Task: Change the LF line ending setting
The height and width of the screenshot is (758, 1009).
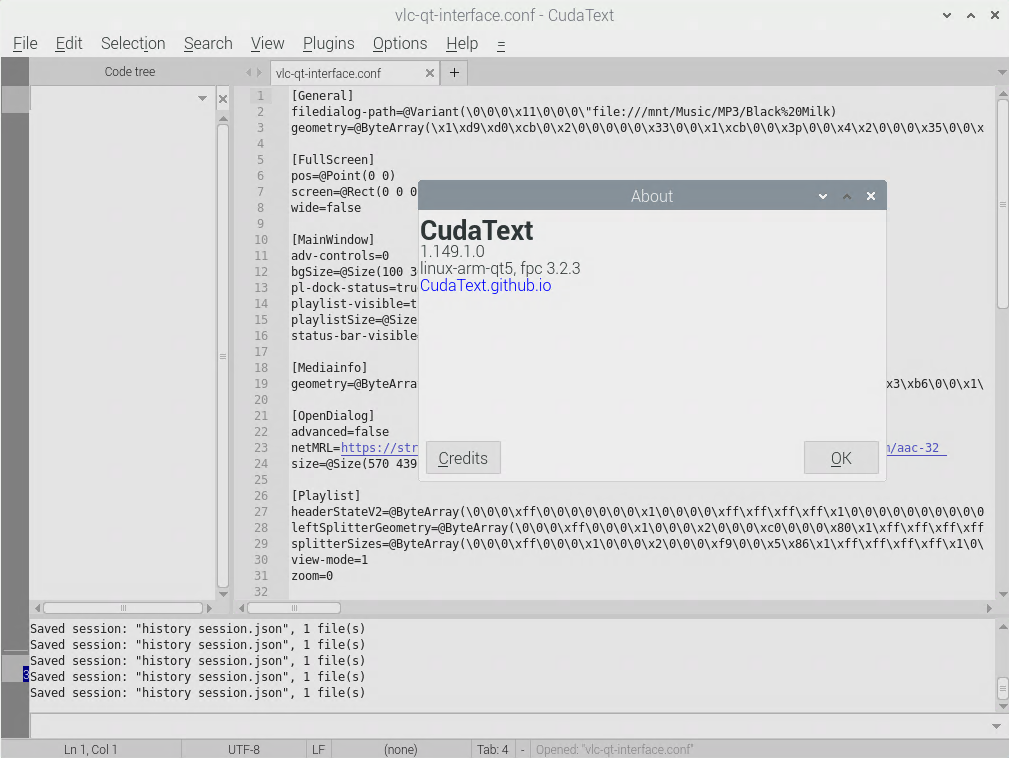Action: 318,749
